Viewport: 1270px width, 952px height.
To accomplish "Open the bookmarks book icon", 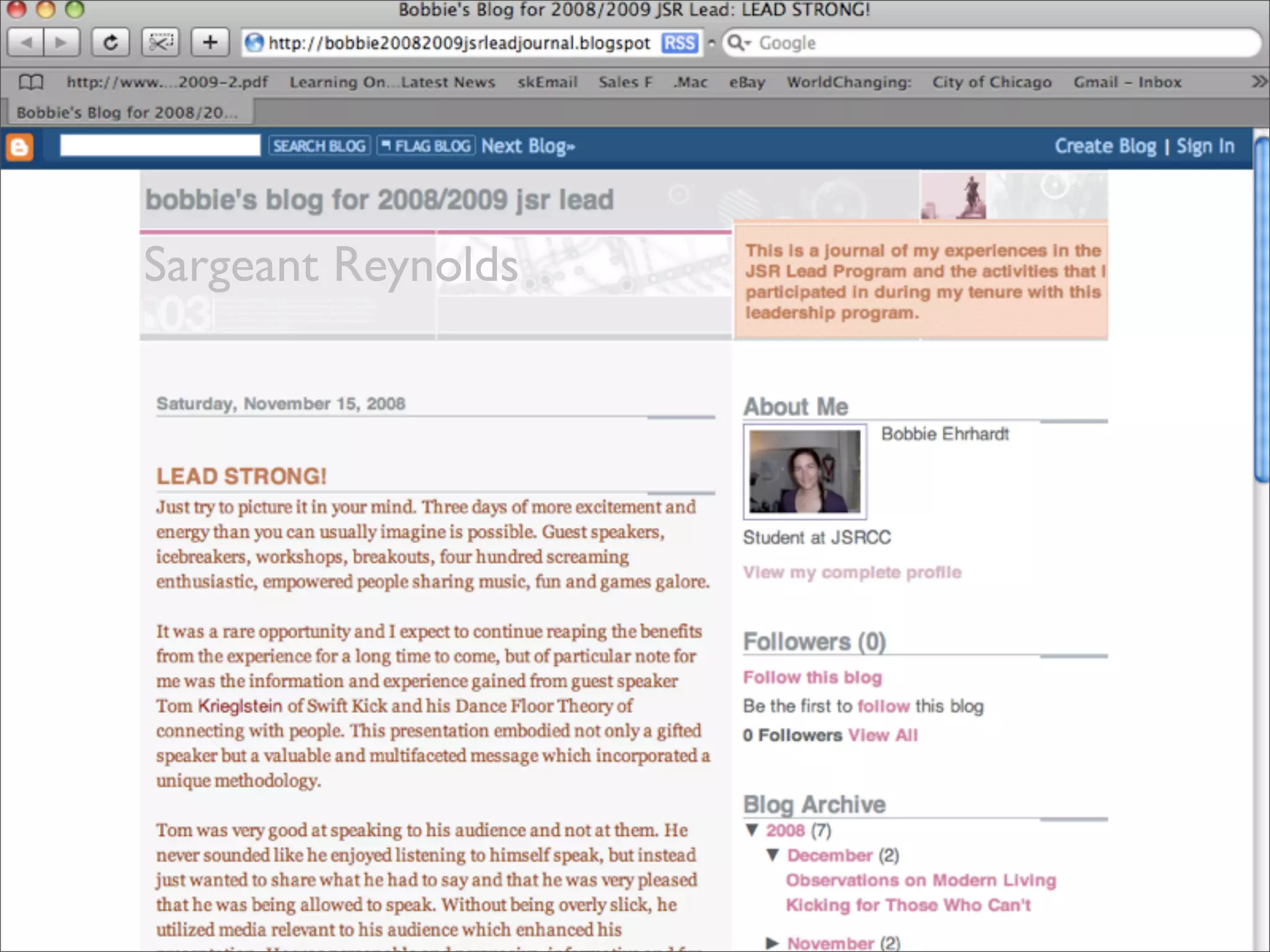I will pyautogui.click(x=30, y=82).
